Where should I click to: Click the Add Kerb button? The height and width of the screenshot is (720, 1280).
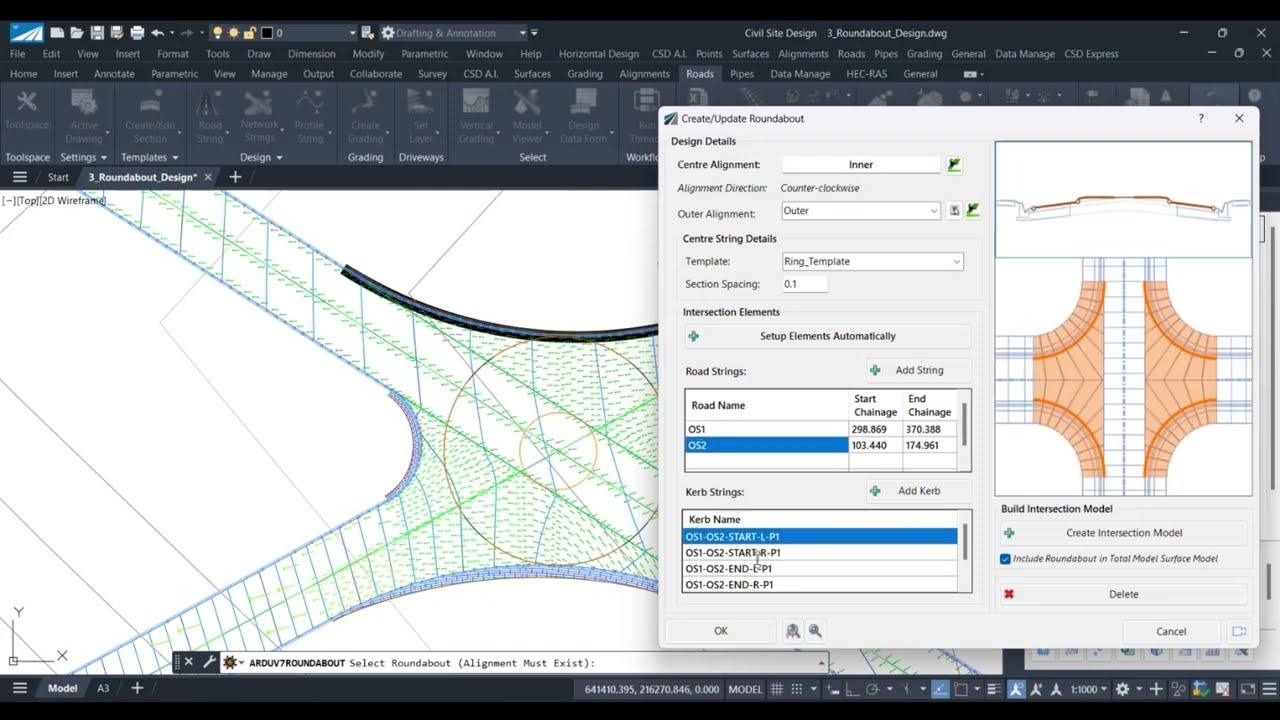[918, 491]
